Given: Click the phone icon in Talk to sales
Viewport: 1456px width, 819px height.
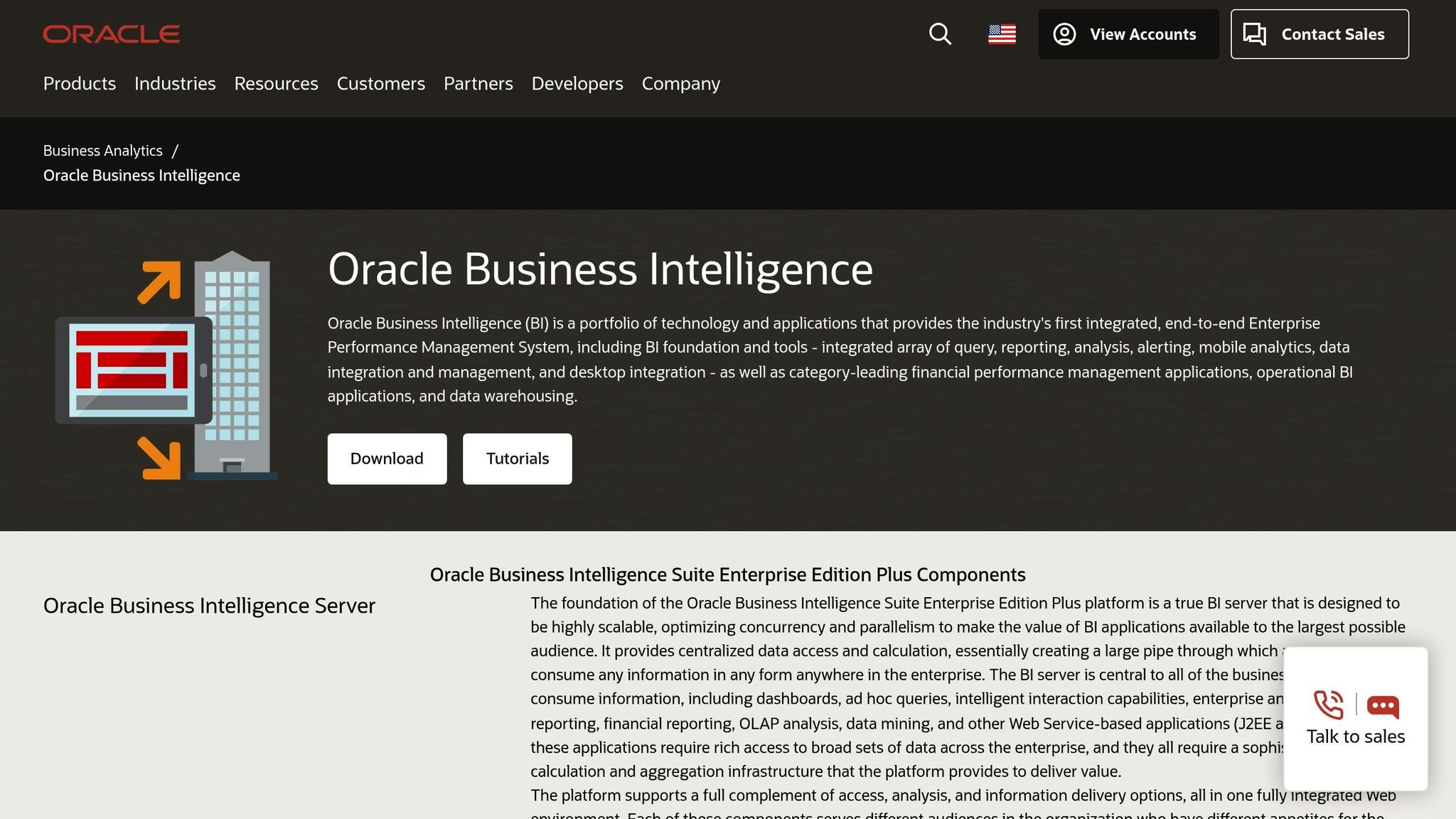Looking at the screenshot, I should point(1329,705).
